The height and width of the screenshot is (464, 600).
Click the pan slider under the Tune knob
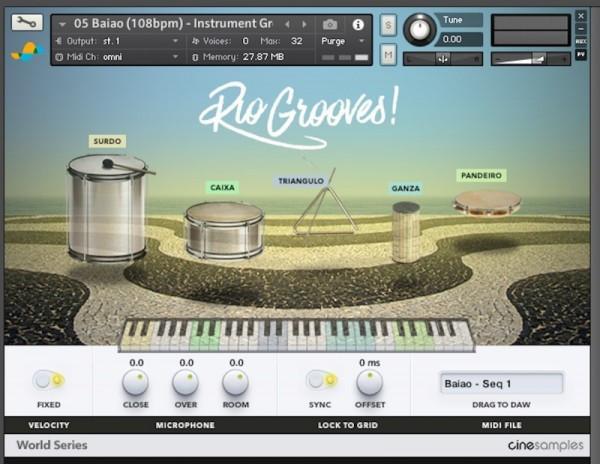click(443, 59)
